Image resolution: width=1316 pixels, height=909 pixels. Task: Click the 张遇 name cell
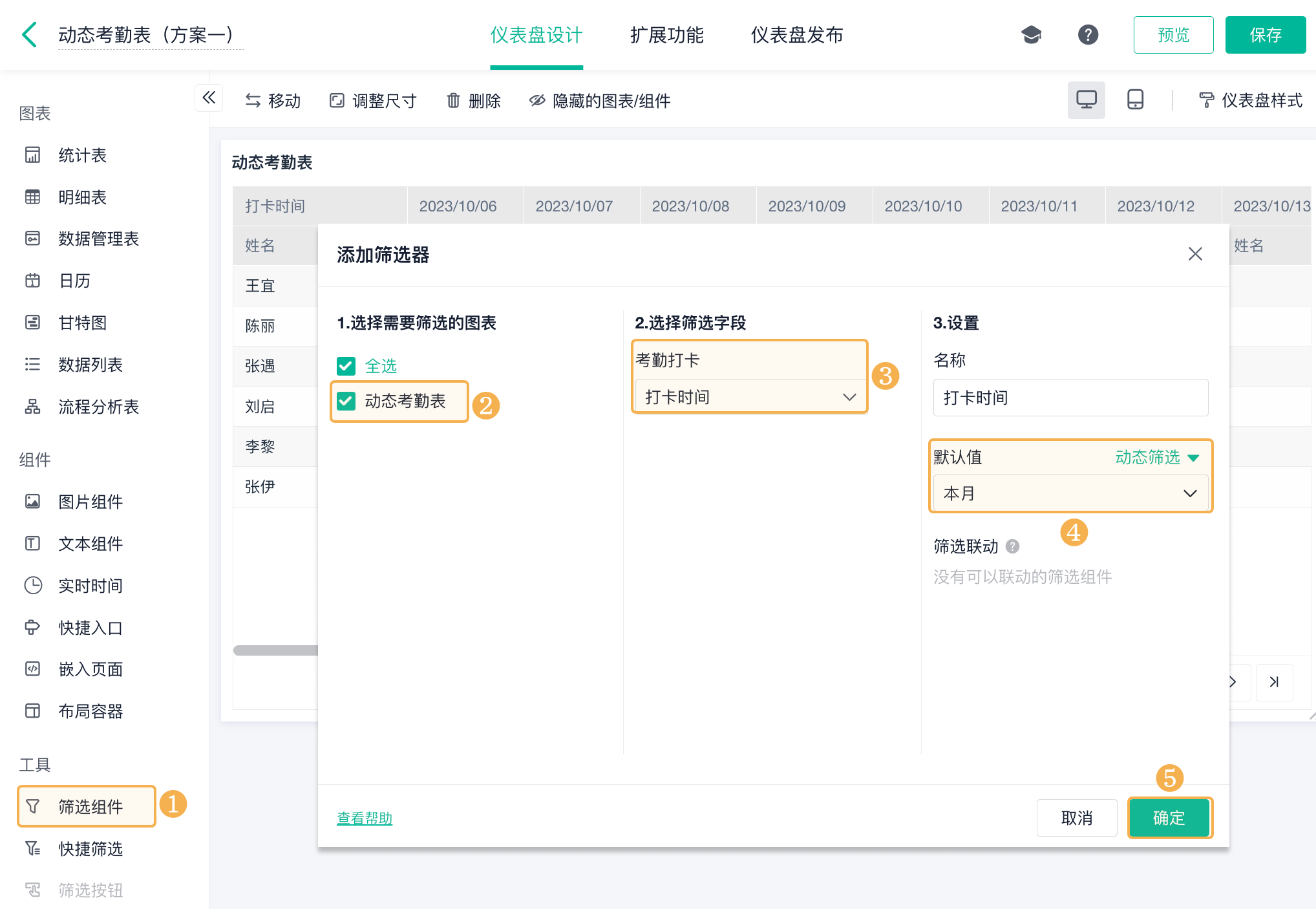click(x=275, y=366)
